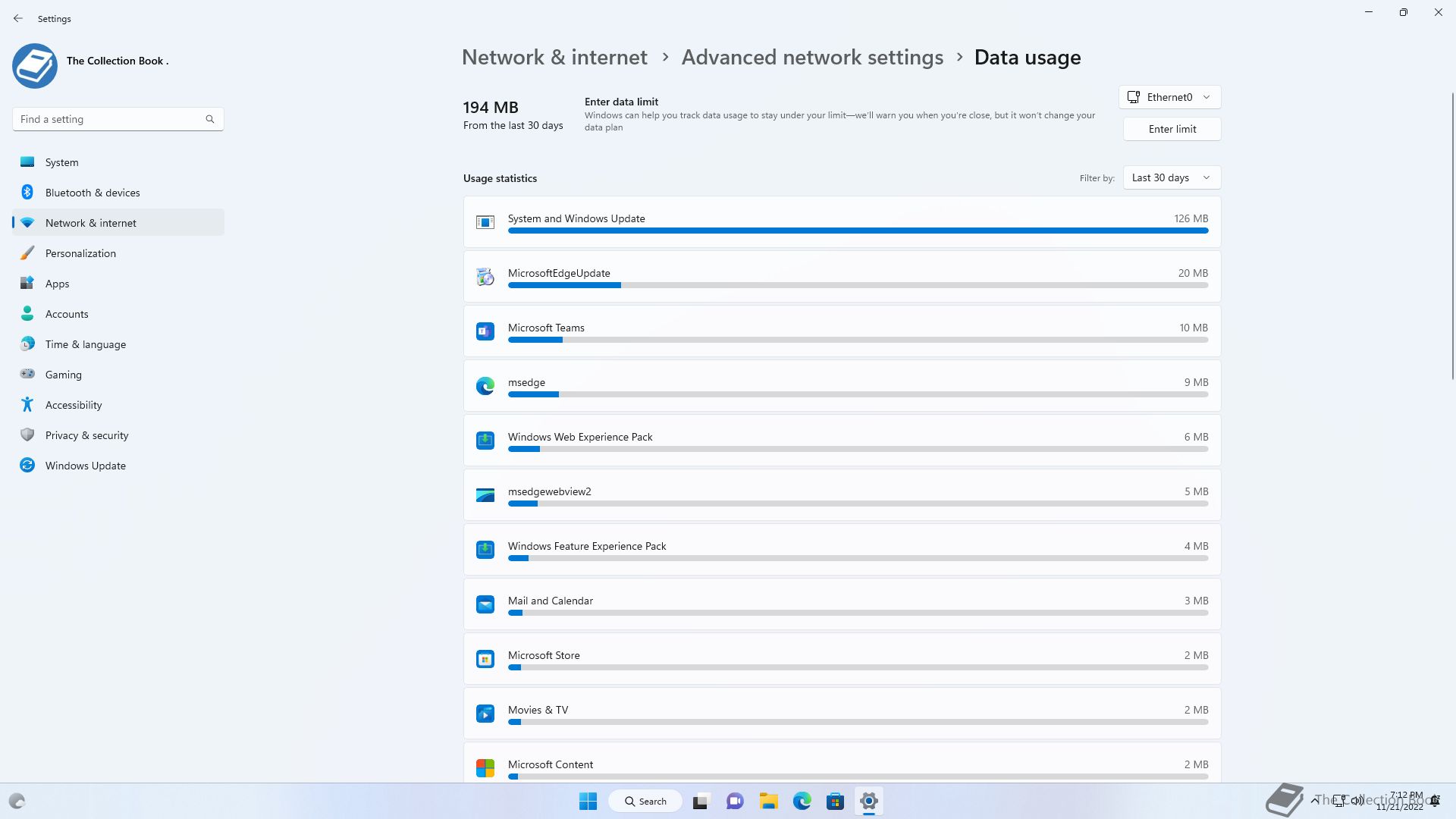1456x819 pixels.
Task: Click the Windows Web Experience Pack icon
Action: point(485,441)
